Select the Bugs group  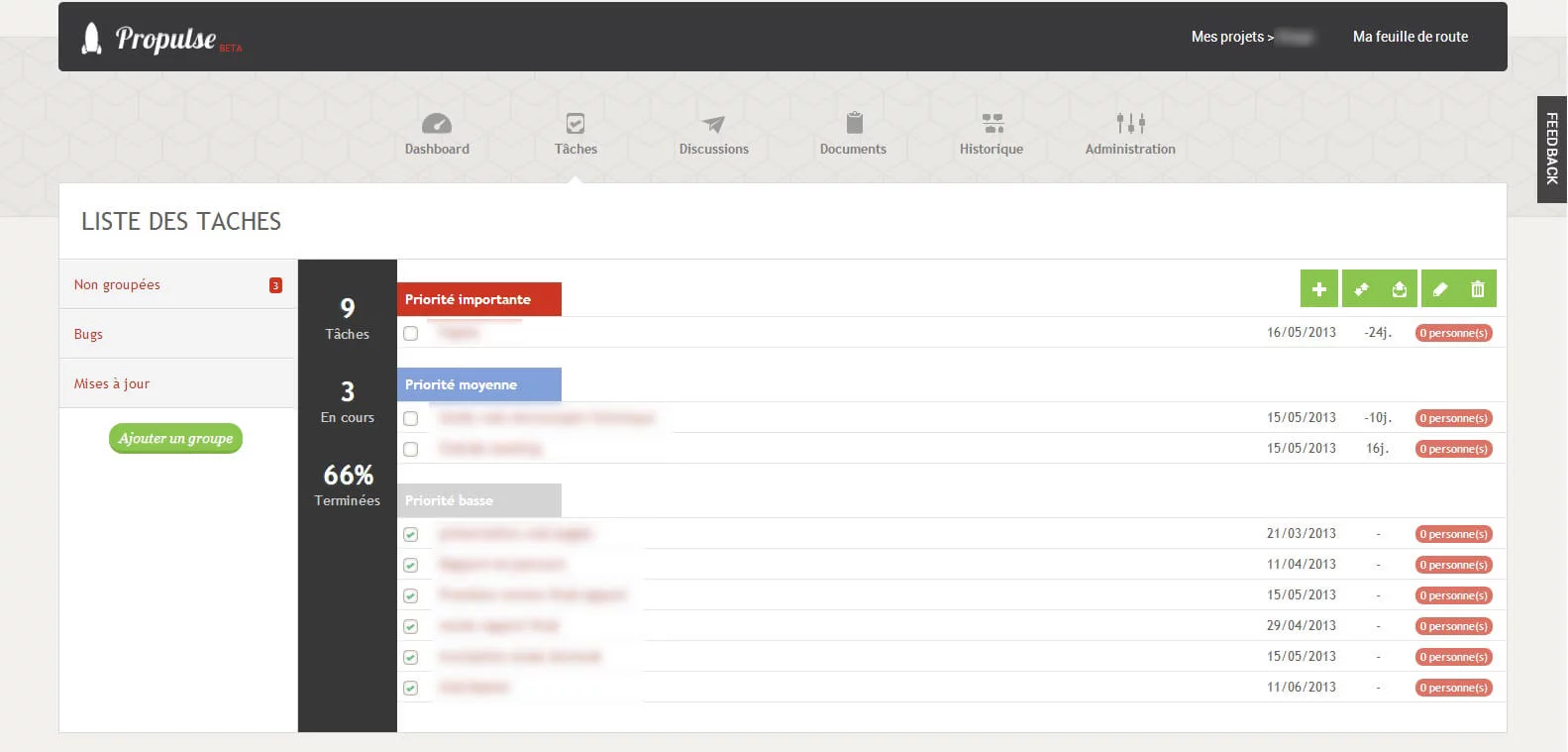pyautogui.click(x=178, y=334)
